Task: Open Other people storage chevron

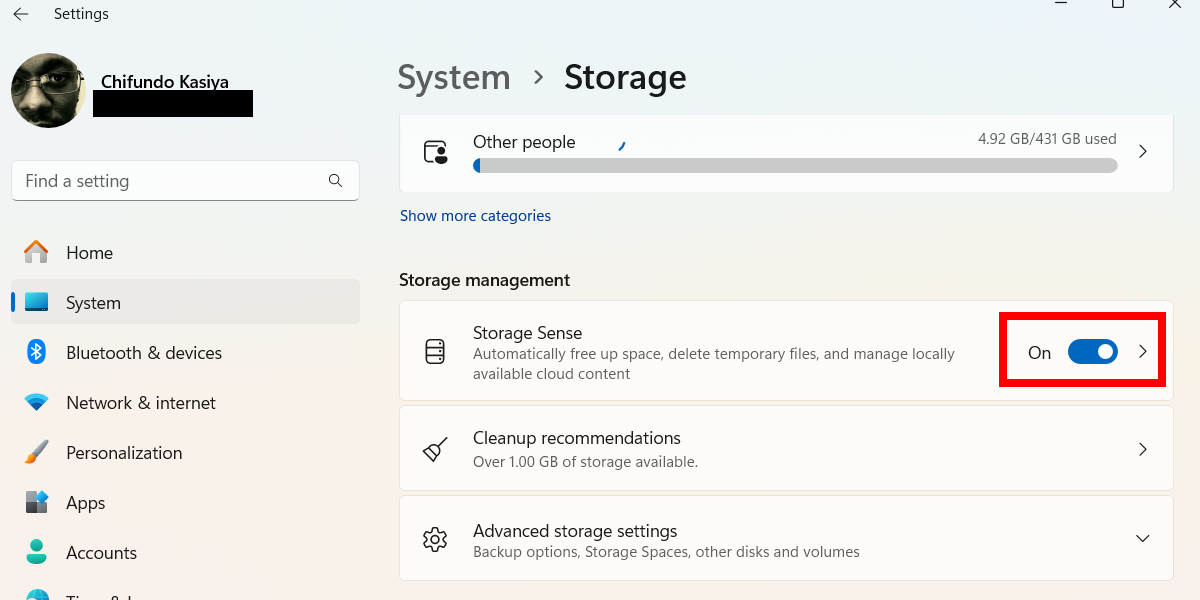Action: click(1142, 152)
